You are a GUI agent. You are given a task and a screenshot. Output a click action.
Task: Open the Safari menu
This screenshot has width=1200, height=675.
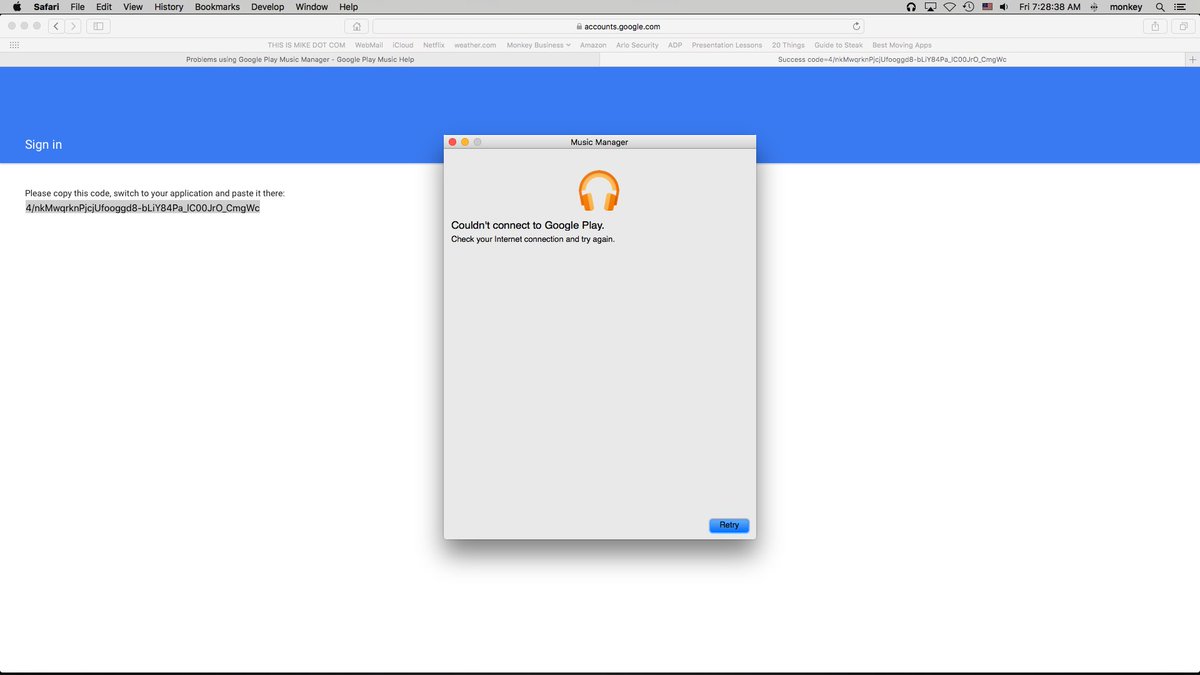tap(46, 7)
